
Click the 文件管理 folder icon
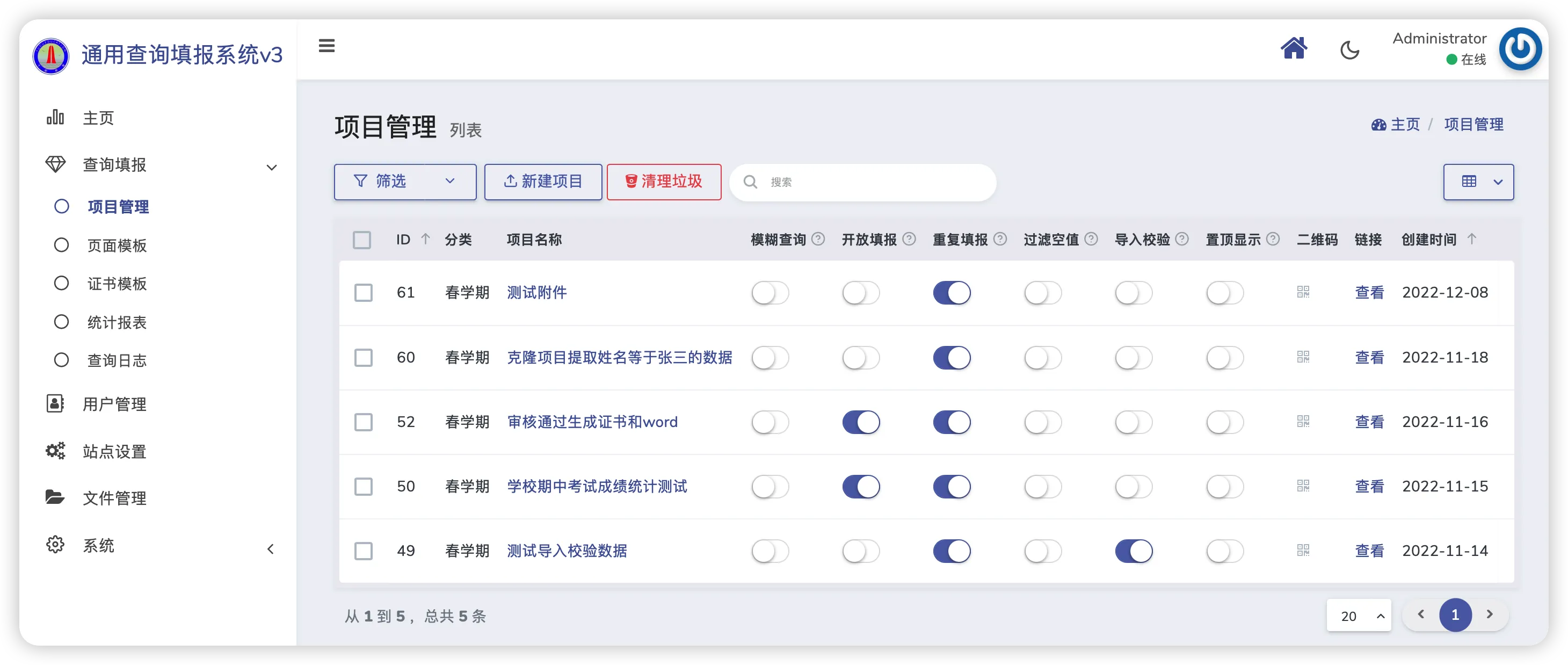(x=55, y=497)
